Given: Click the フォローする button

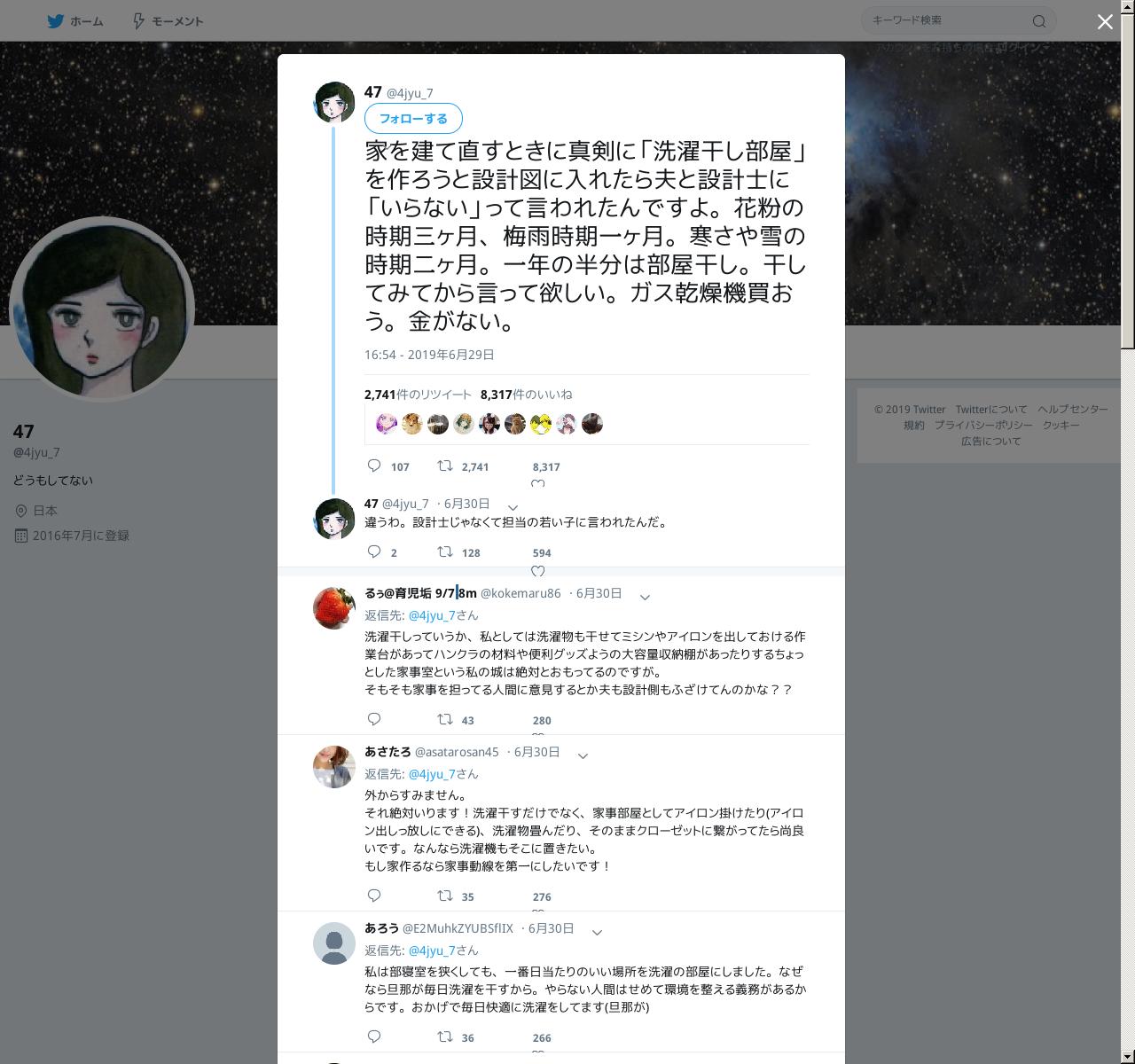Looking at the screenshot, I should pos(413,119).
